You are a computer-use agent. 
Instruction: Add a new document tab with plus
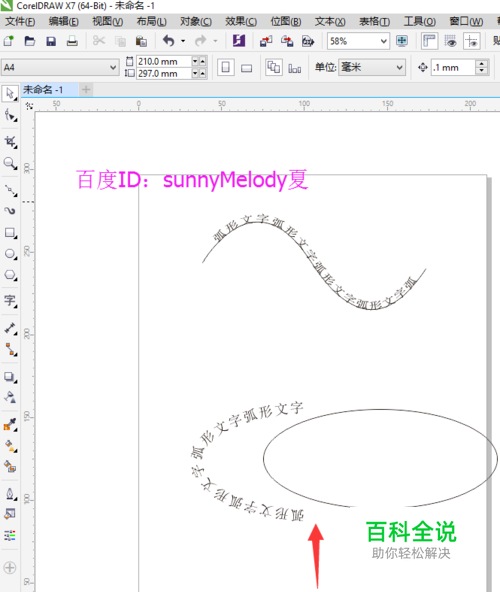[x=86, y=90]
